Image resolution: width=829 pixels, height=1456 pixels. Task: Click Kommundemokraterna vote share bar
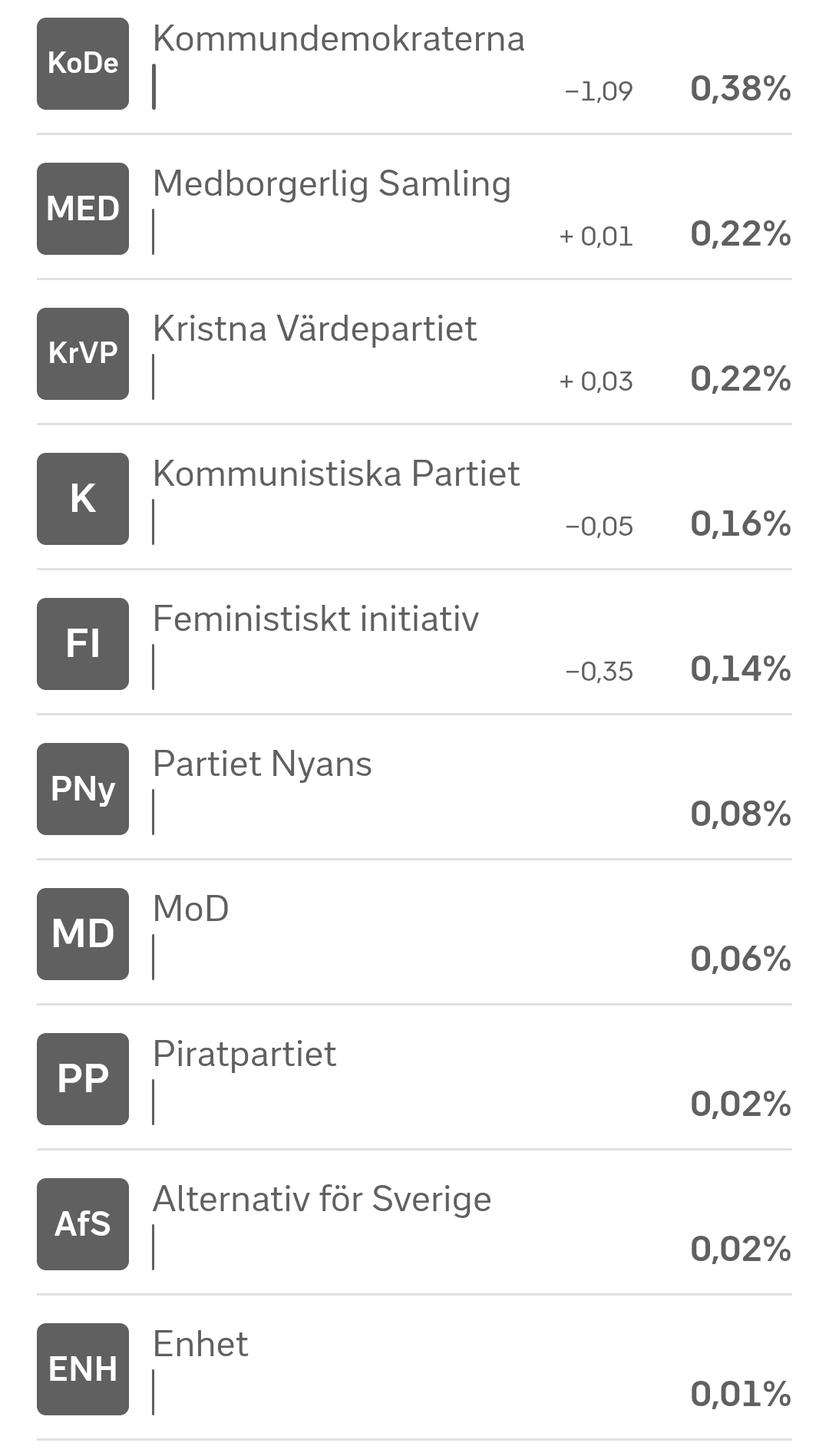coord(154,87)
